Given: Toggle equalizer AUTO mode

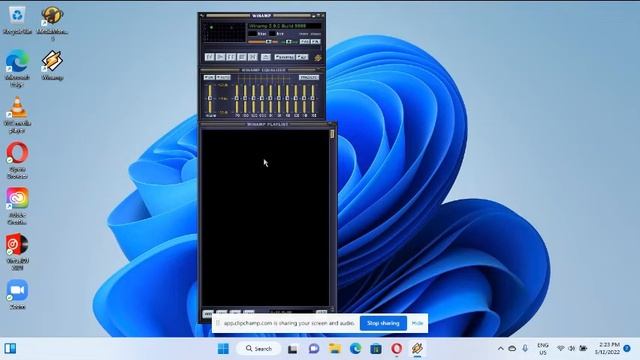Looking at the screenshot, I should 223,78.
